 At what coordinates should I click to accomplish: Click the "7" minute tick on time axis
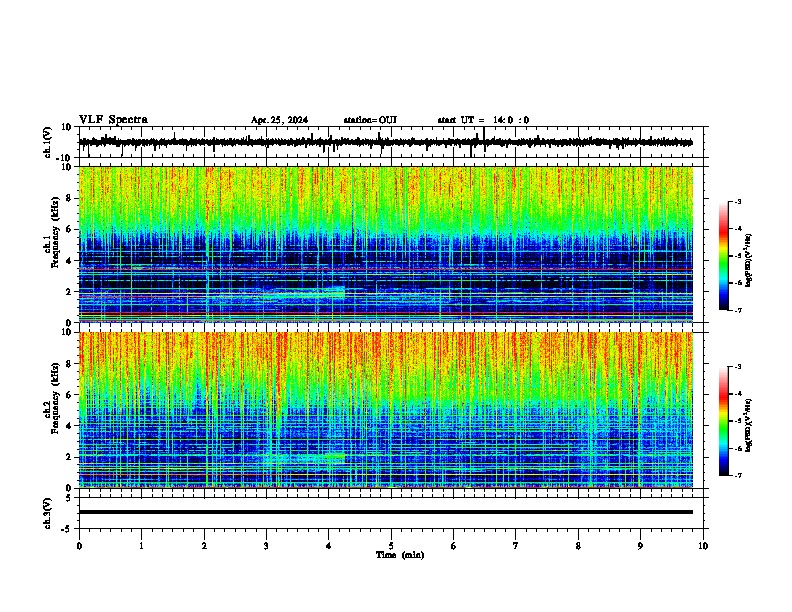coord(516,546)
